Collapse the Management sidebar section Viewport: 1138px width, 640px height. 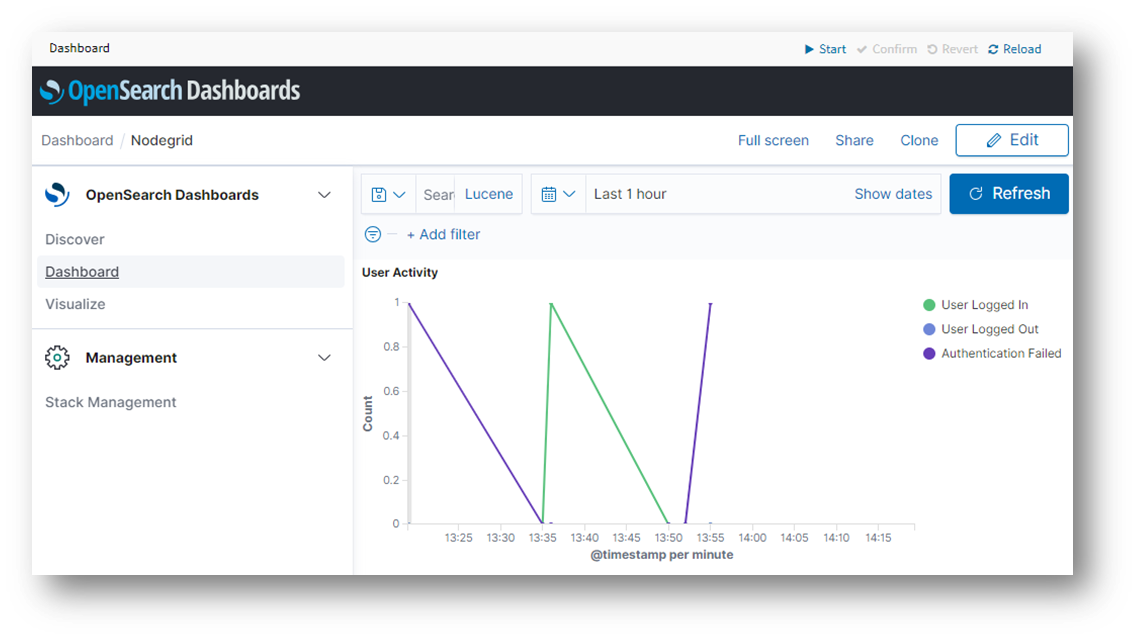pos(324,358)
